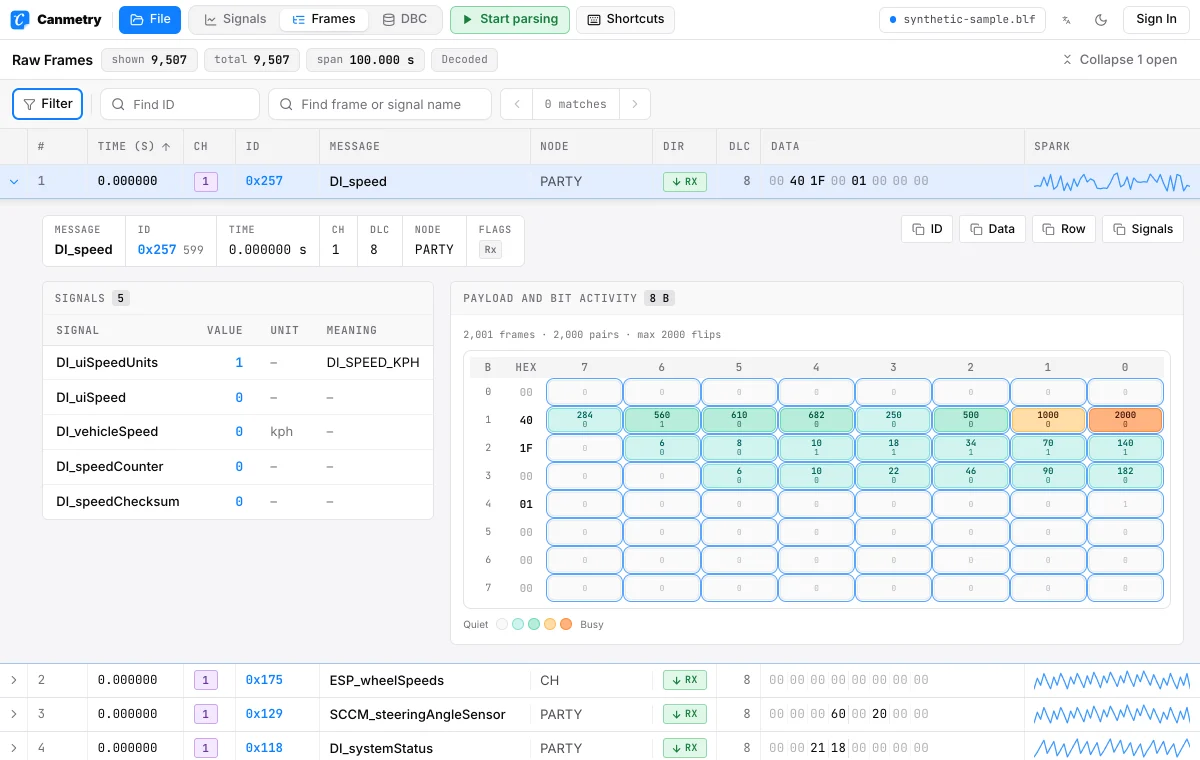Toggle dark mode moon icon
Image resolution: width=1200 pixels, height=760 pixels.
pyautogui.click(x=1101, y=19)
